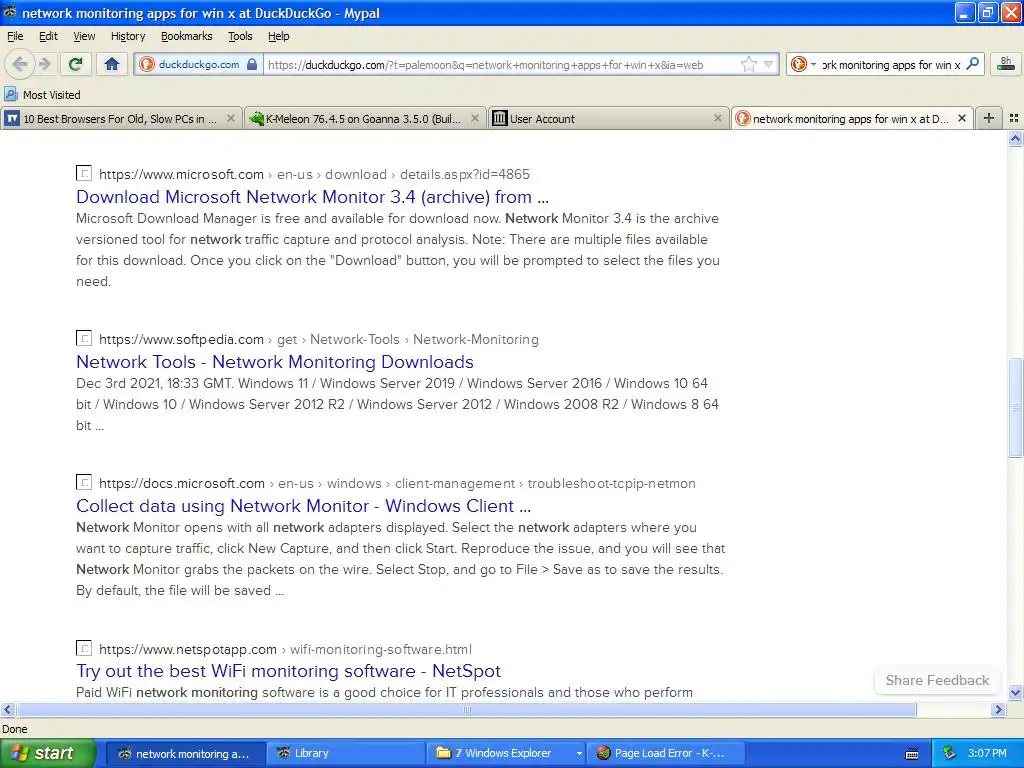The height and width of the screenshot is (768, 1024).
Task: Open the Most Visited bookmarks folder
Action: click(x=42, y=95)
